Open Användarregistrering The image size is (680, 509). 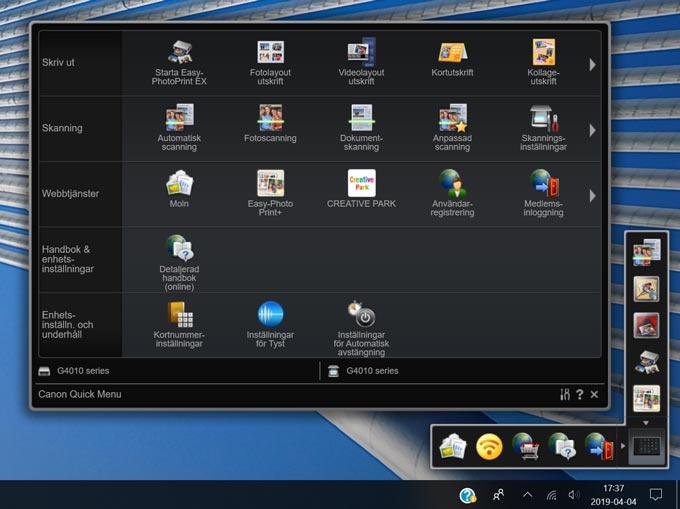[x=452, y=191]
